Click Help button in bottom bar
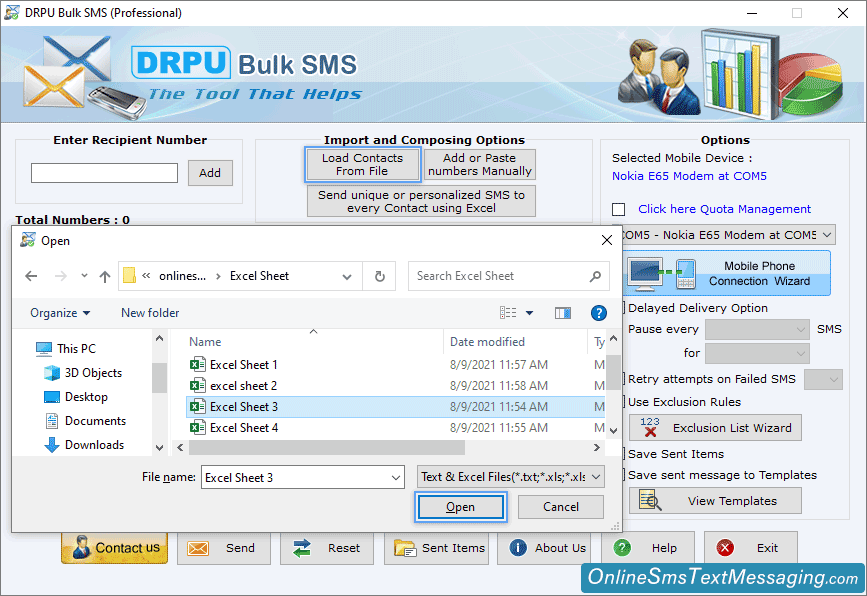 pyautogui.click(x=648, y=548)
